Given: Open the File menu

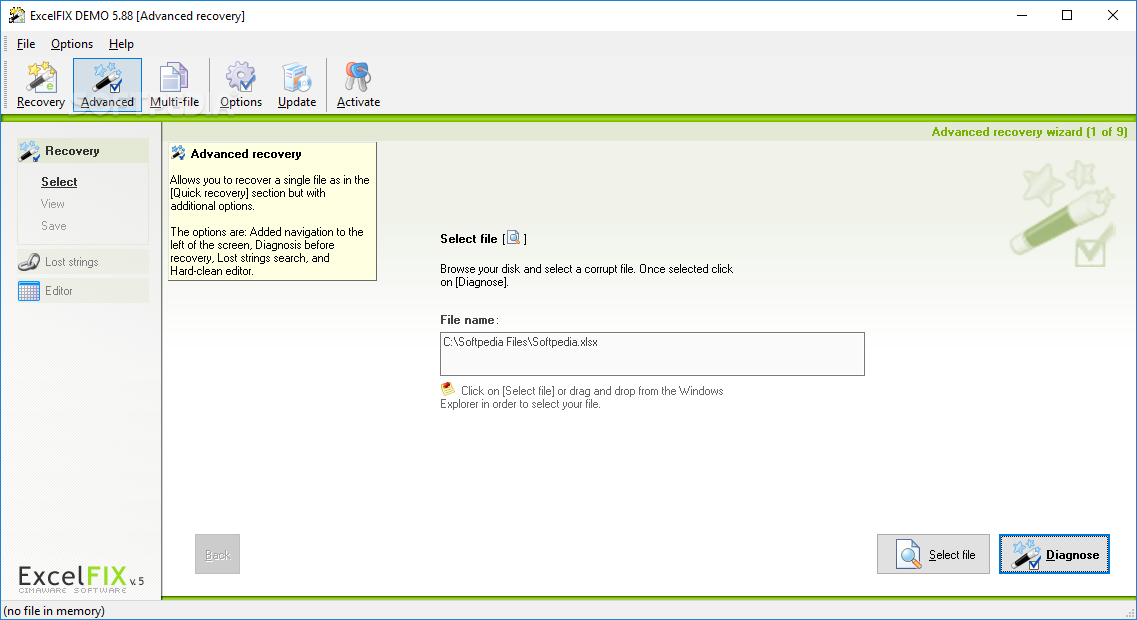Looking at the screenshot, I should pos(26,44).
